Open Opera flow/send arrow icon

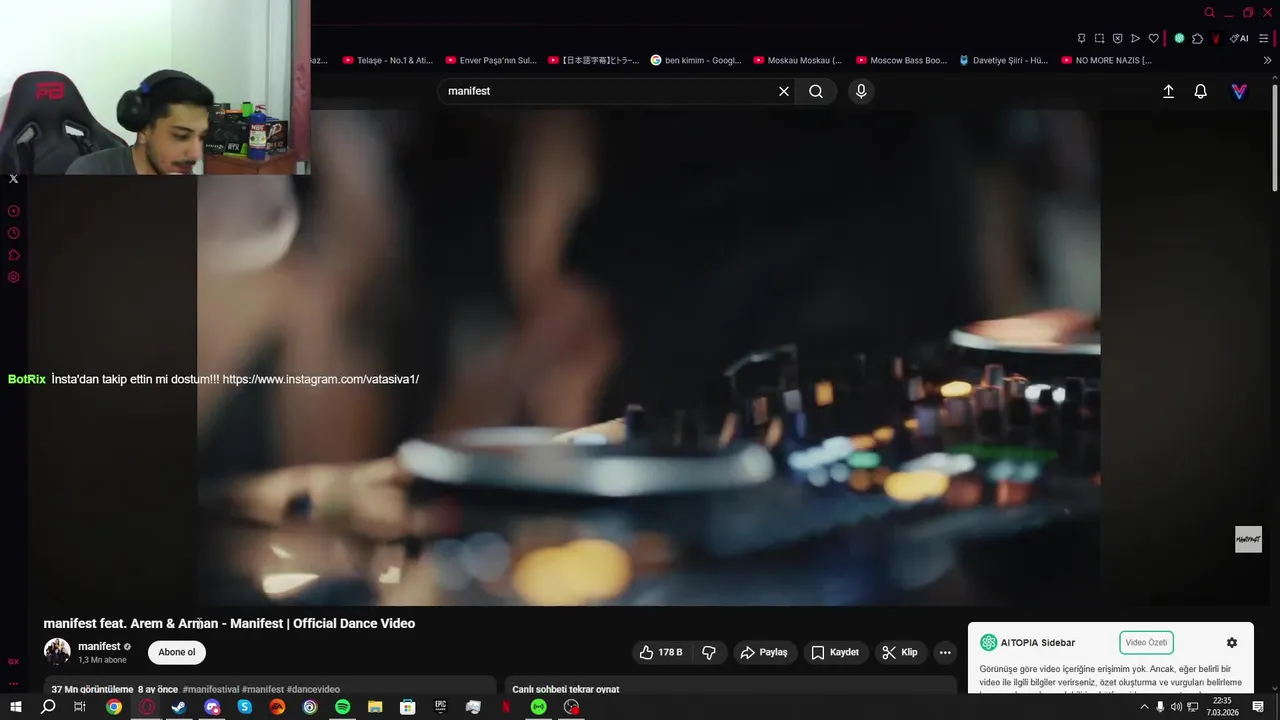pyautogui.click(x=1135, y=38)
